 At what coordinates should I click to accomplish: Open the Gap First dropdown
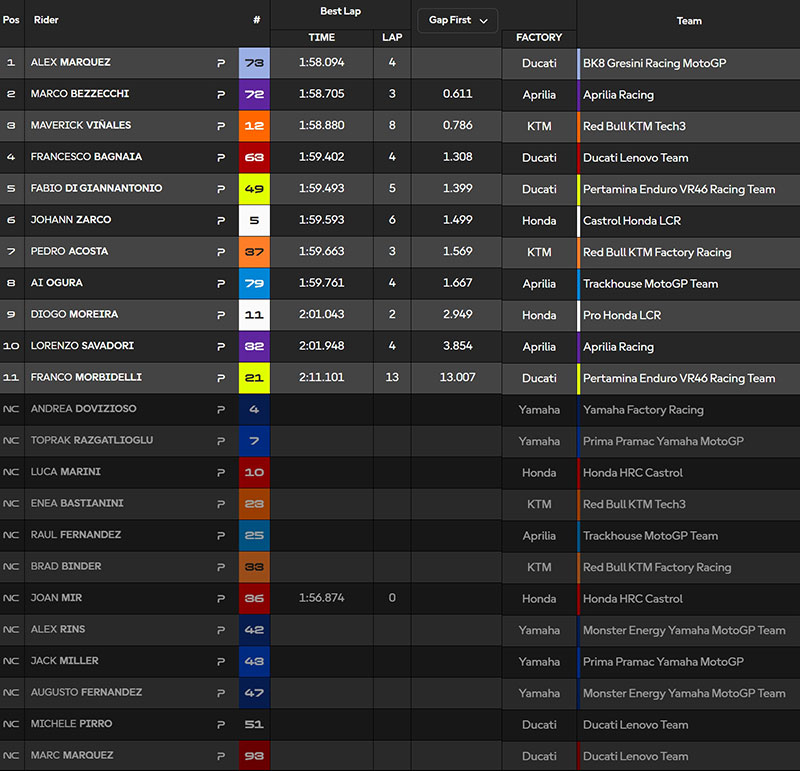click(457, 20)
